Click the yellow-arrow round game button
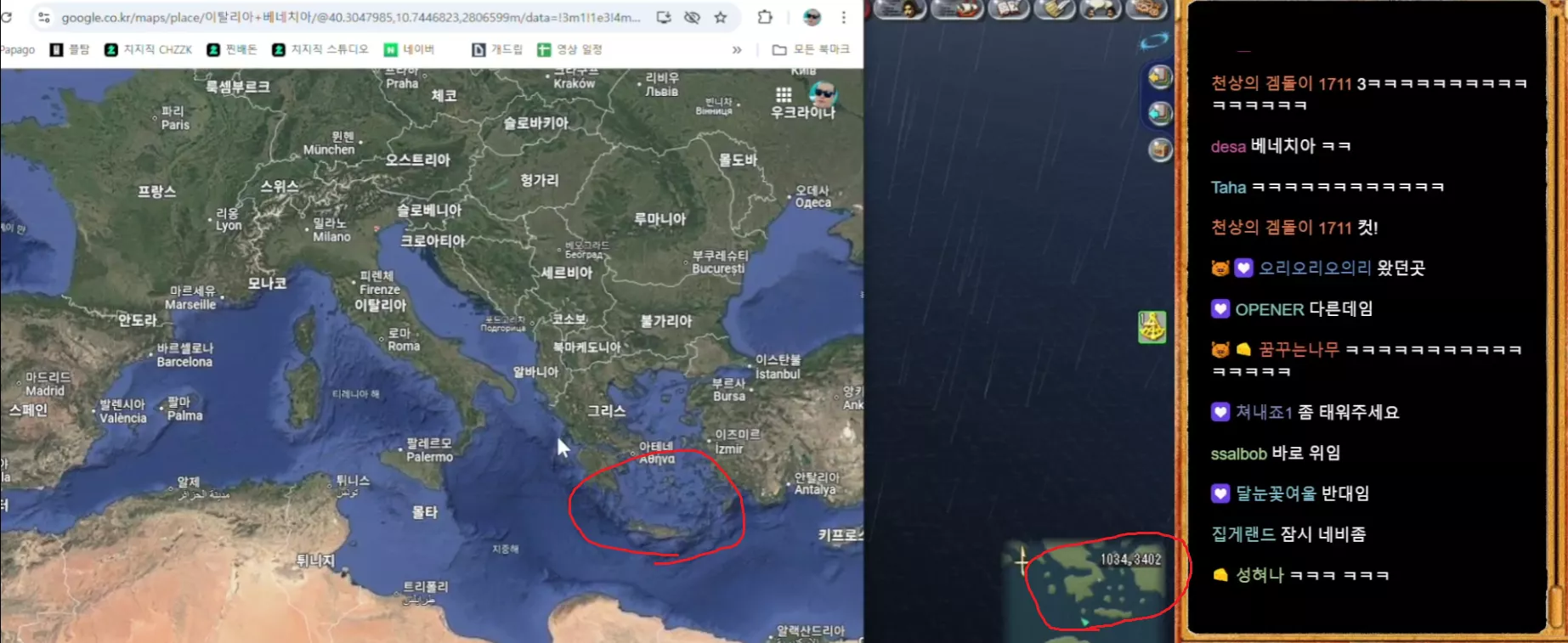Screen dimensions: 1568x643 pos(1160,77)
